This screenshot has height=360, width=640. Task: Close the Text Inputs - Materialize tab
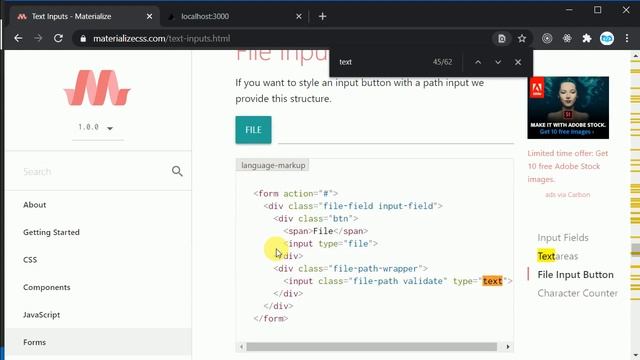(149, 16)
